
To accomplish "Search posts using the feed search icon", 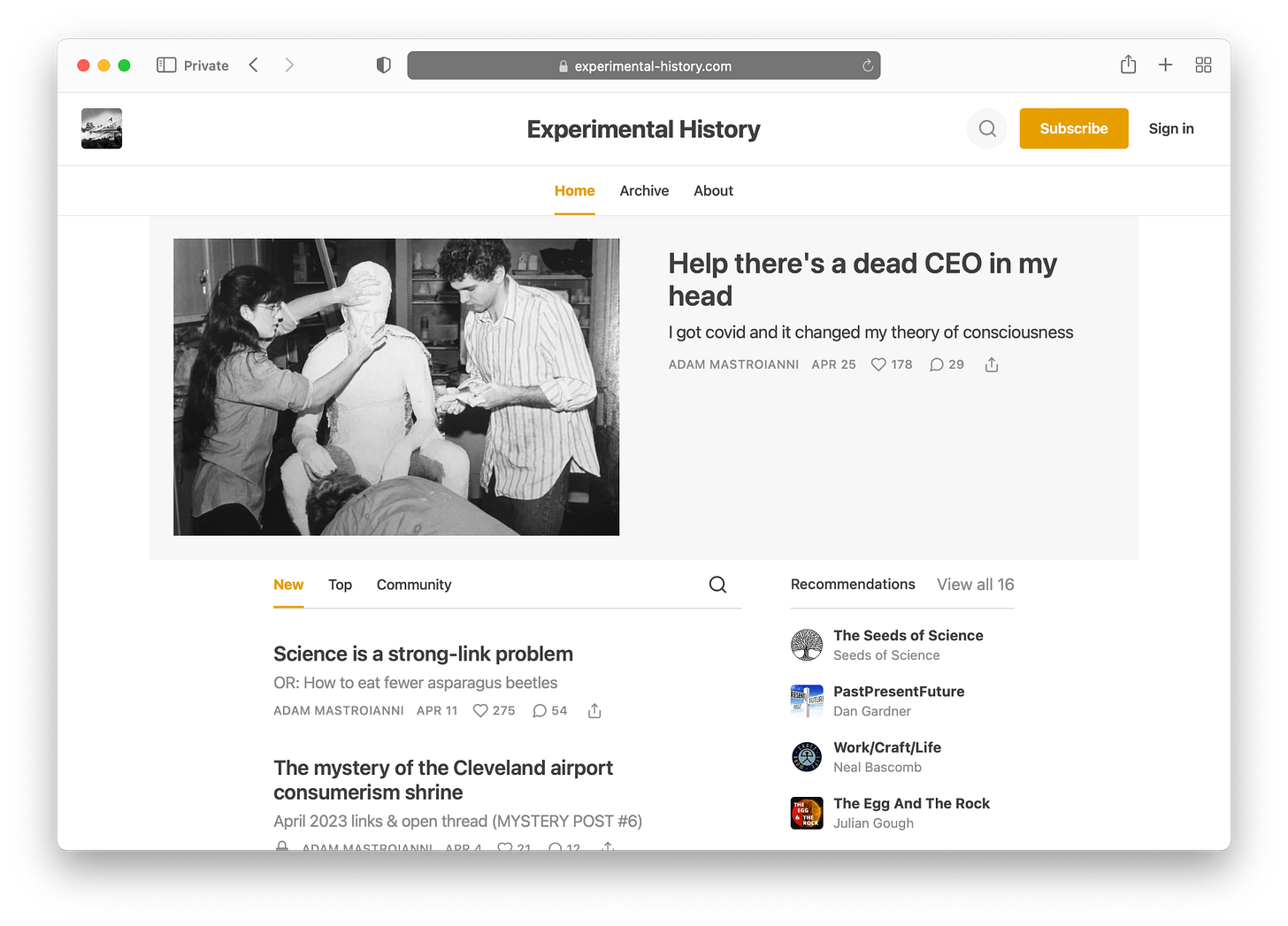I will tap(717, 585).
